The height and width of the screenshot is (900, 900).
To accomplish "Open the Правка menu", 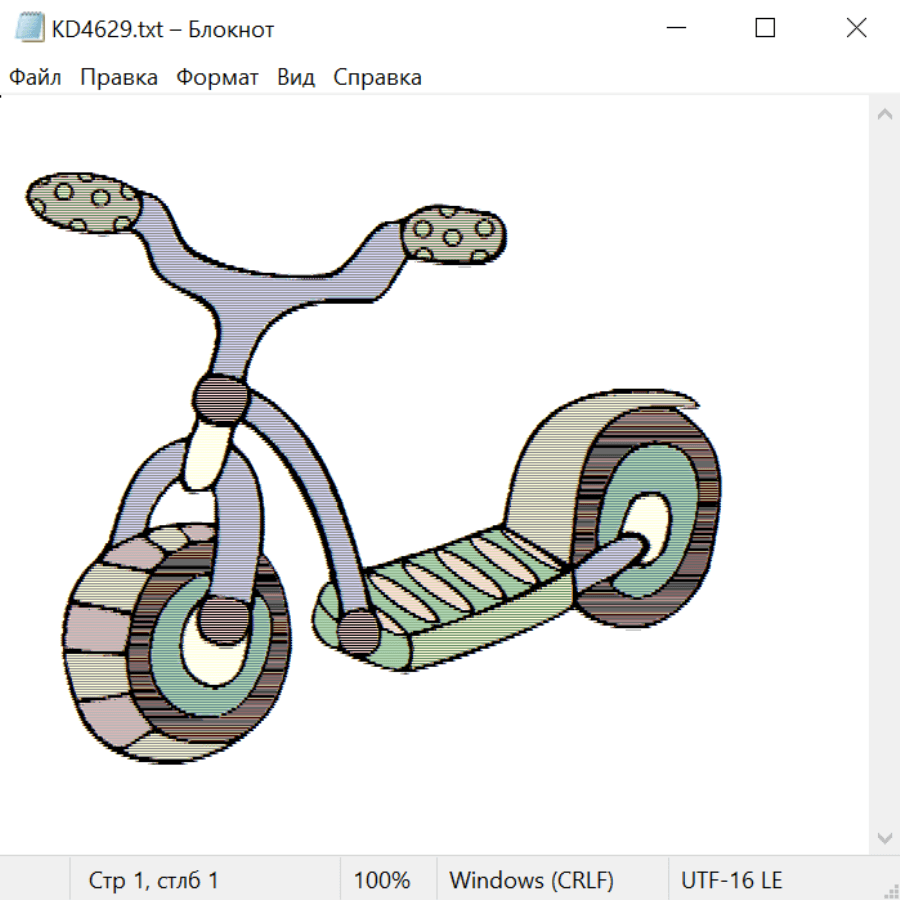I will 119,78.
